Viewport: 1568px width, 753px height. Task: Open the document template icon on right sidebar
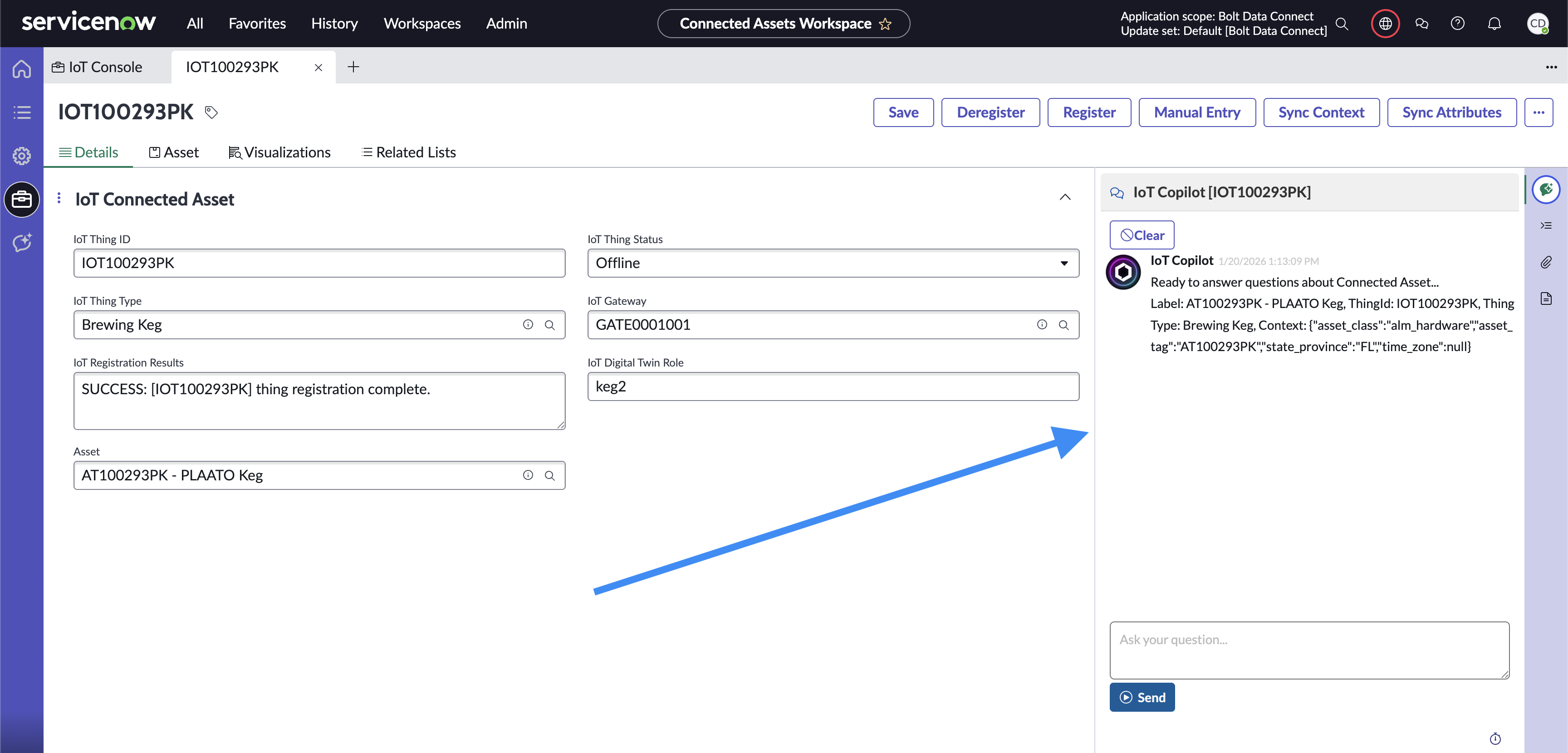tap(1546, 299)
